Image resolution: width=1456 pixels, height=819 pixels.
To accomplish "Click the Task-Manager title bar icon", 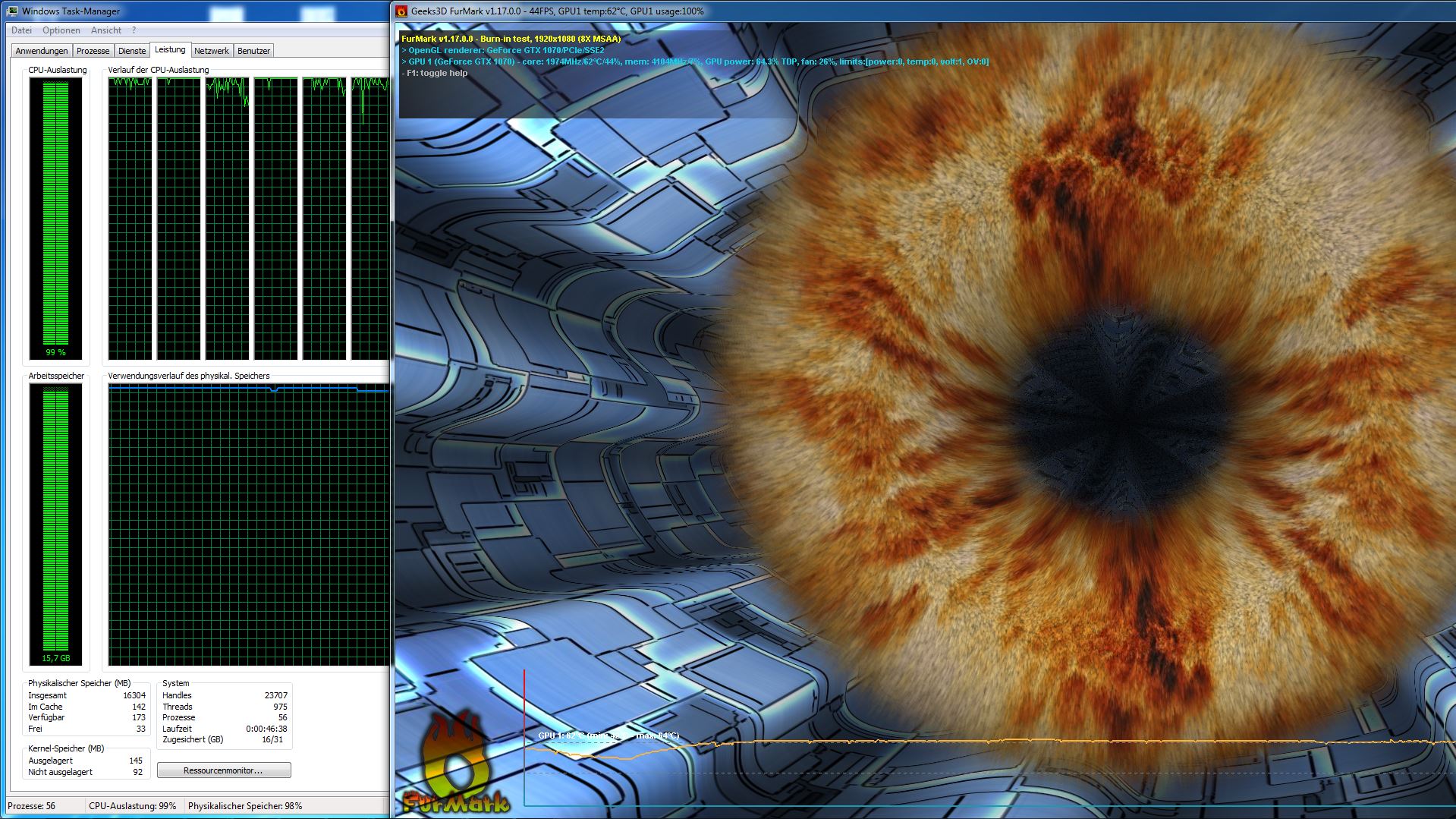I will [13, 11].
